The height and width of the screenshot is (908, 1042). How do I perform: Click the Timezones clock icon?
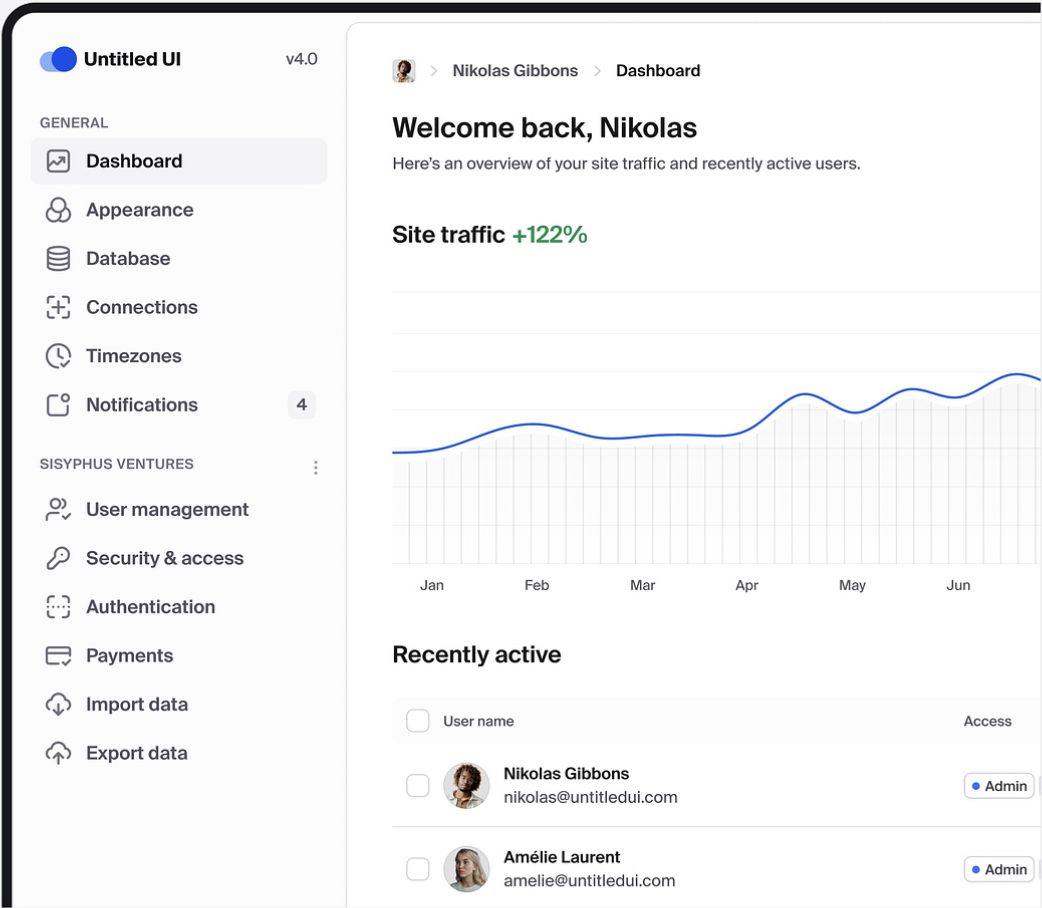click(58, 356)
